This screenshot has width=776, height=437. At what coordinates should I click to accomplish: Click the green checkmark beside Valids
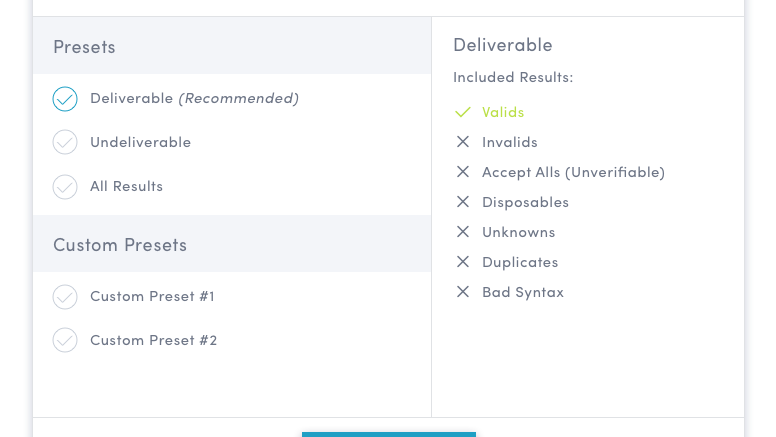click(x=462, y=112)
